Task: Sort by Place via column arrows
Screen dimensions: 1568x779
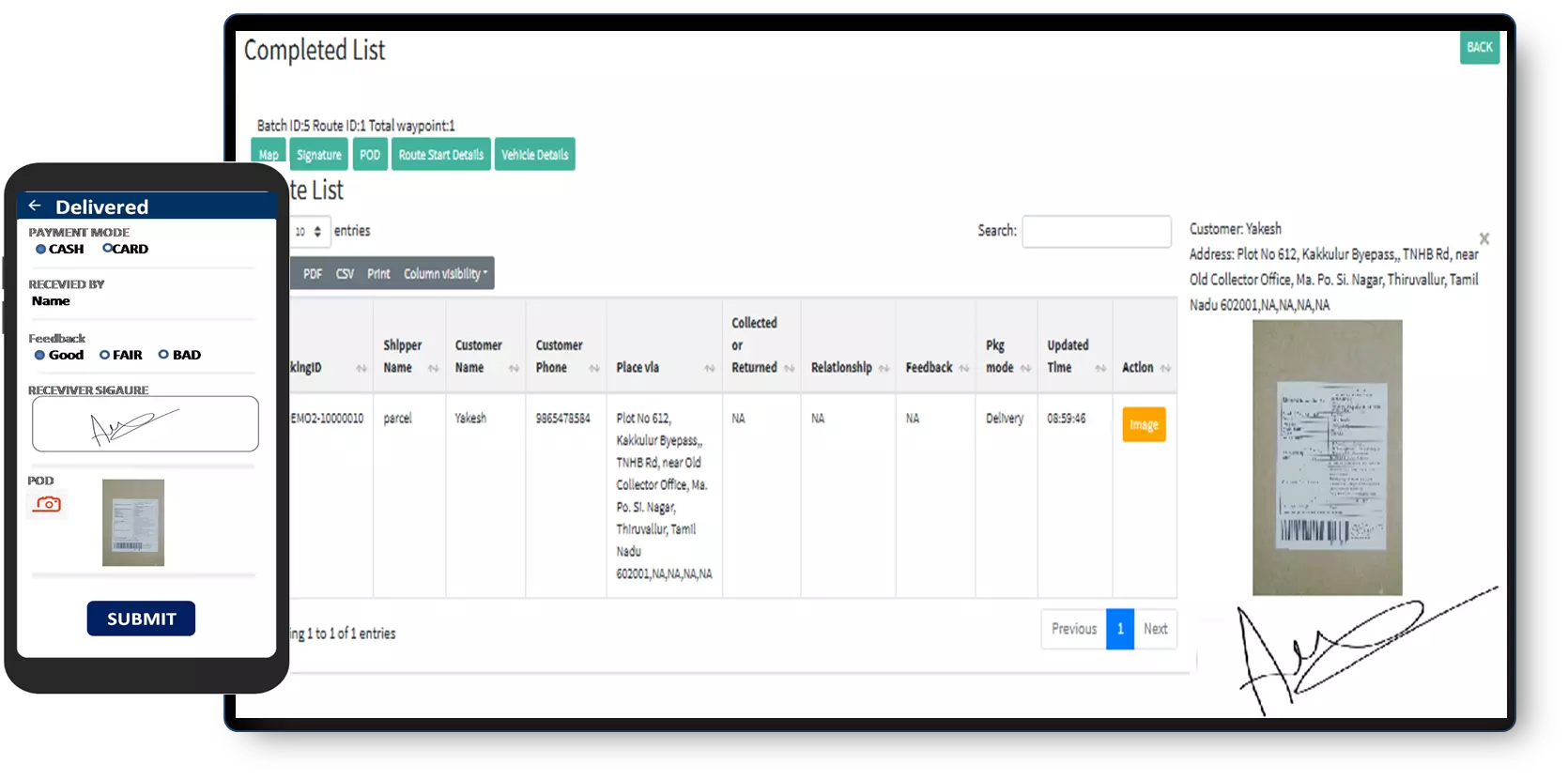Action: coord(709,368)
